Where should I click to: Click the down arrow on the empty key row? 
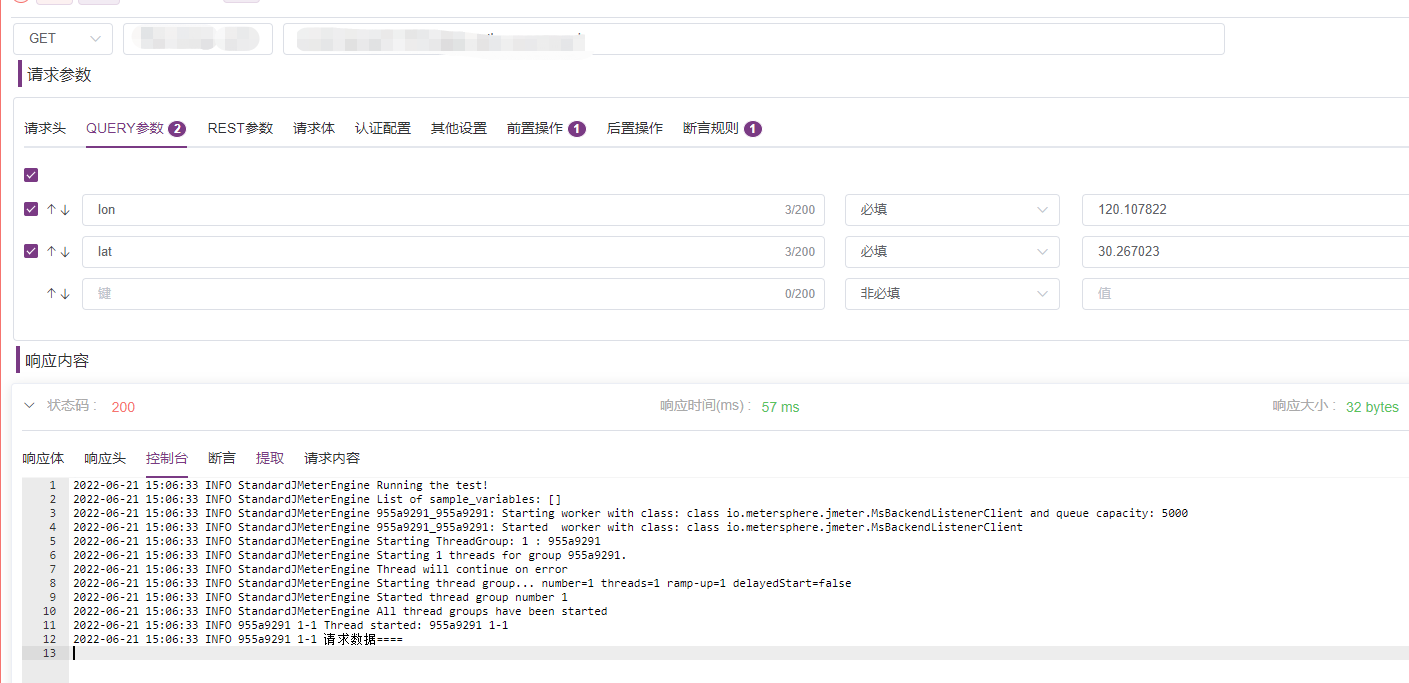click(x=65, y=293)
